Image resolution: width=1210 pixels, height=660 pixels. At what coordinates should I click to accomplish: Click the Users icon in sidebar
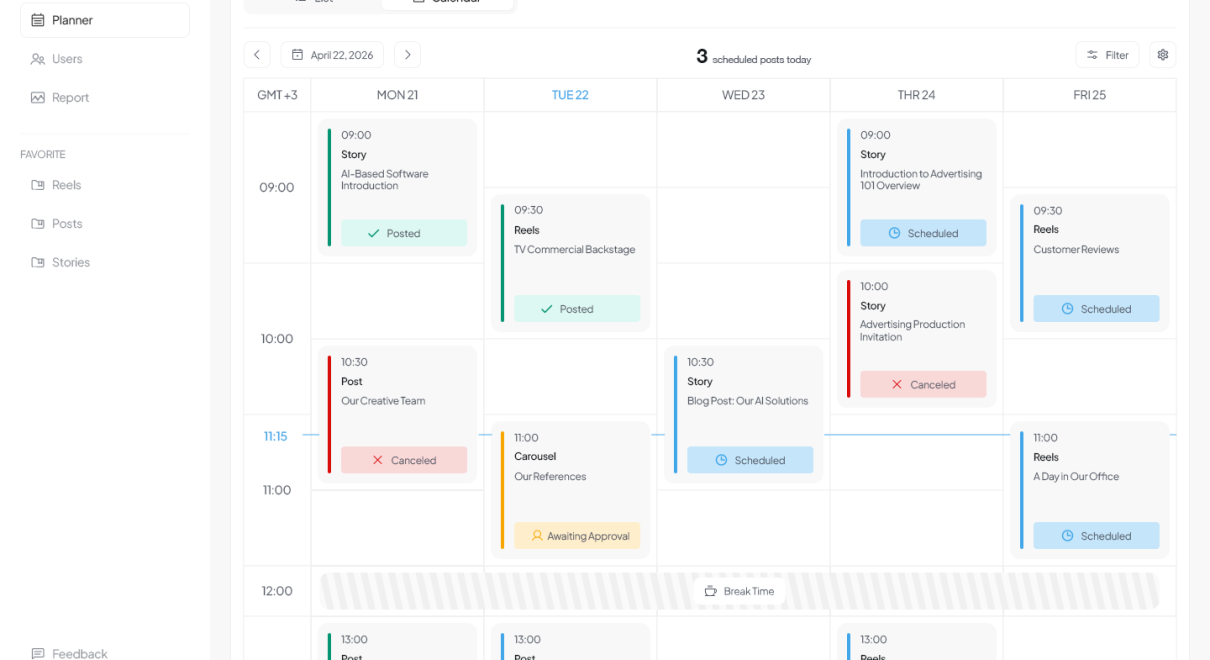click(38, 59)
